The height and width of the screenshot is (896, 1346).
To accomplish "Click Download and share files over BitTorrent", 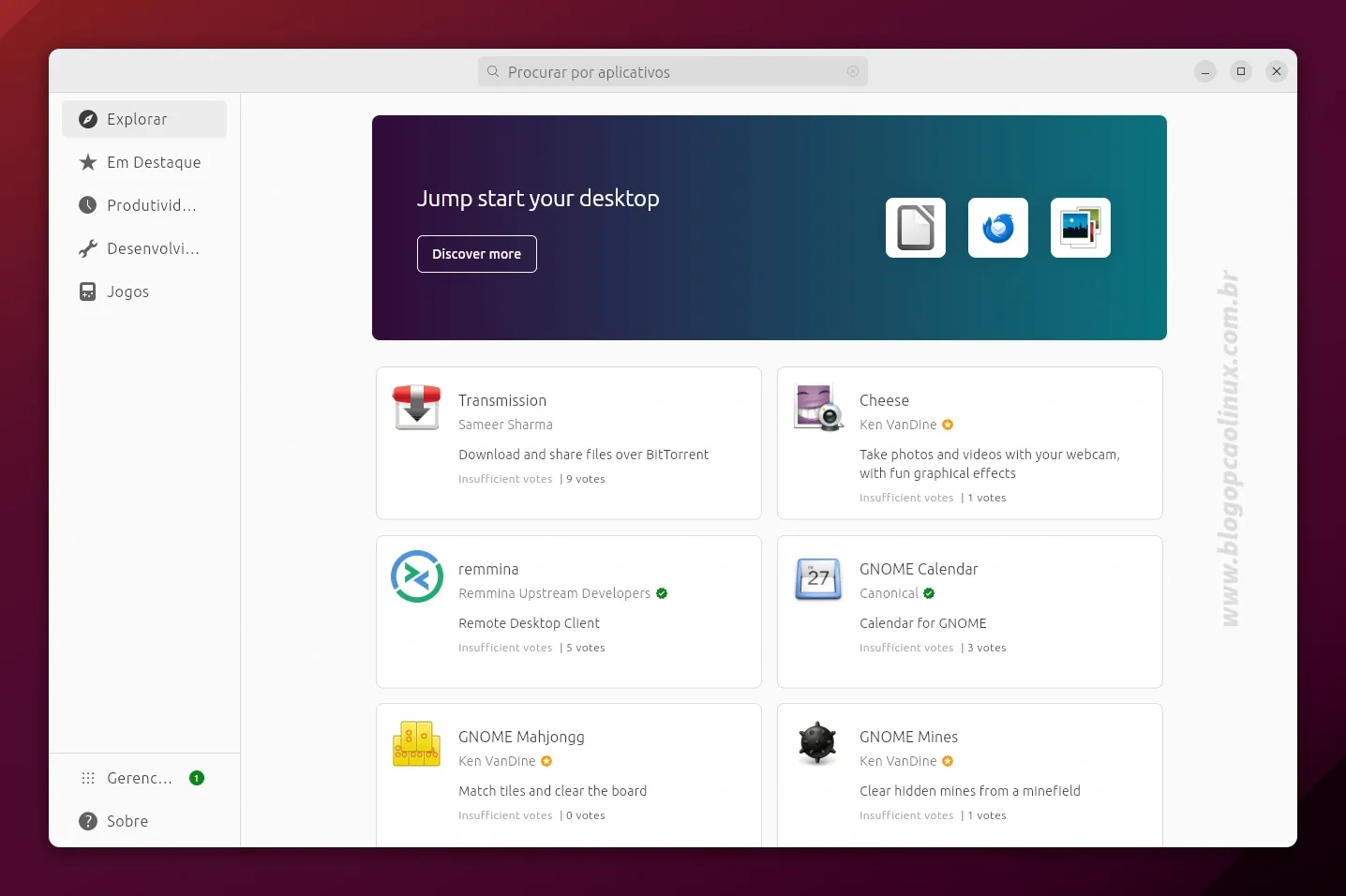I will pos(583,455).
